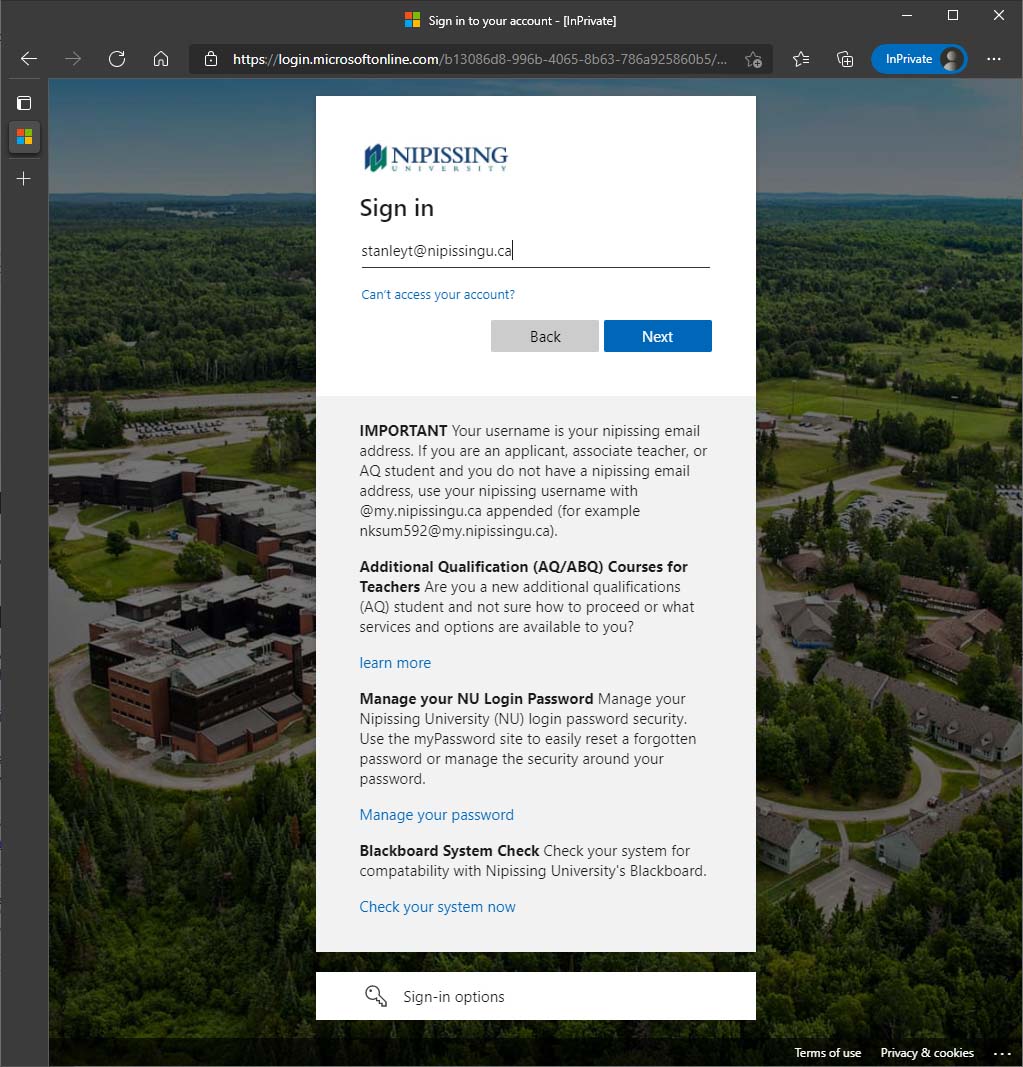View site security info via the padlock icon
Image resolution: width=1023 pixels, height=1067 pixels.
pyautogui.click(x=209, y=58)
